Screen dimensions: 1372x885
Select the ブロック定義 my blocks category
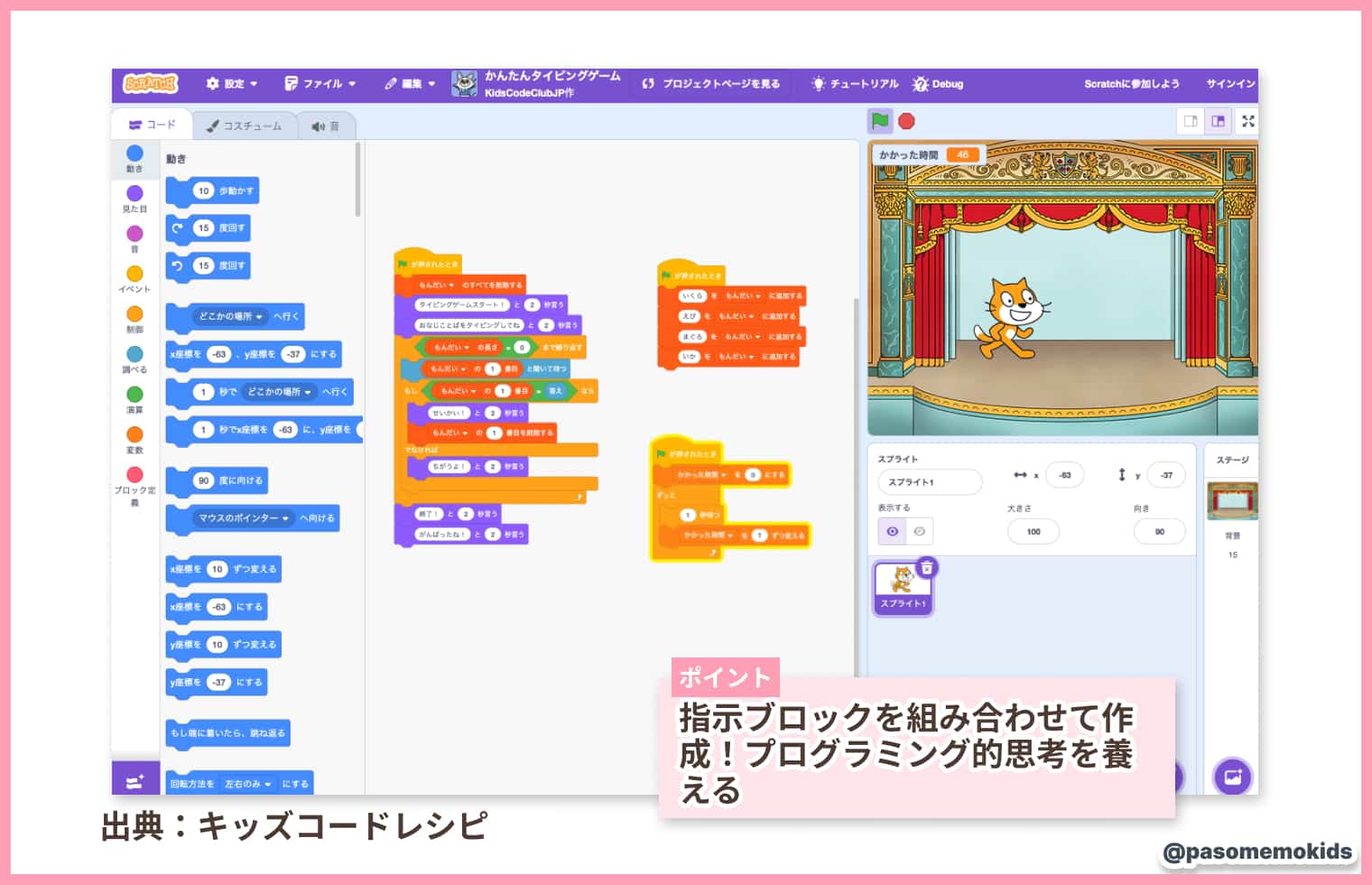click(x=134, y=486)
